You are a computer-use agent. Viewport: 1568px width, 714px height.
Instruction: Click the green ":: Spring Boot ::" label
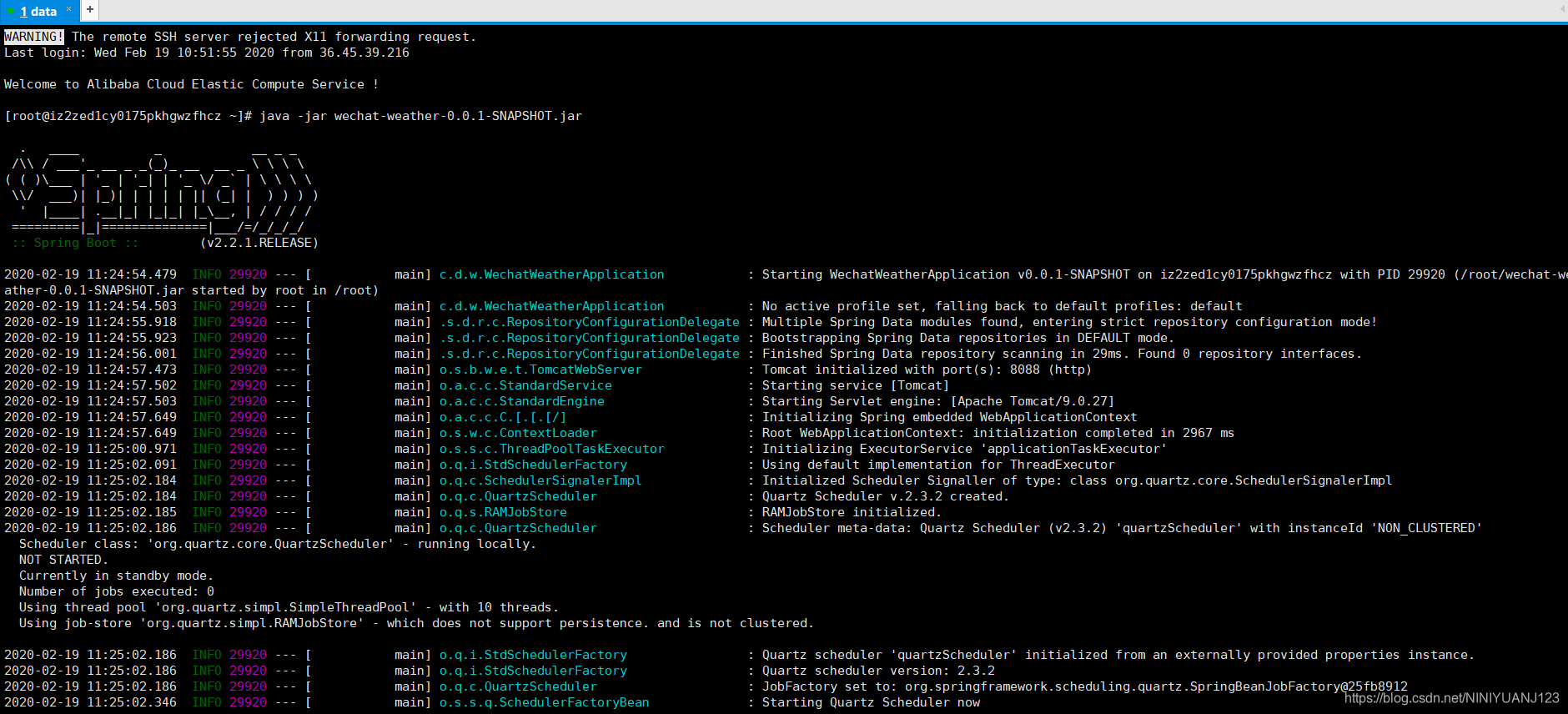(x=75, y=243)
